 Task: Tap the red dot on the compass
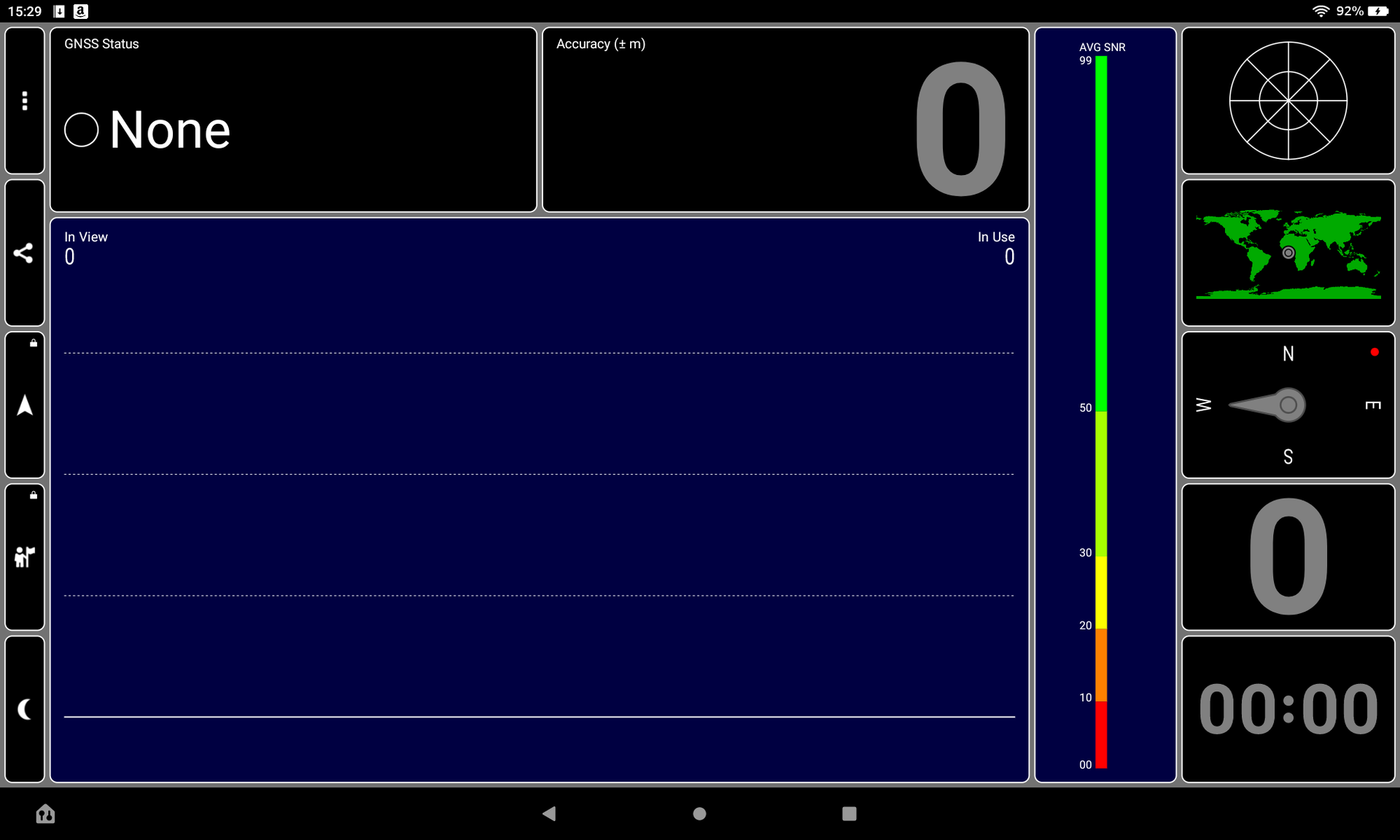pyautogui.click(x=1374, y=352)
